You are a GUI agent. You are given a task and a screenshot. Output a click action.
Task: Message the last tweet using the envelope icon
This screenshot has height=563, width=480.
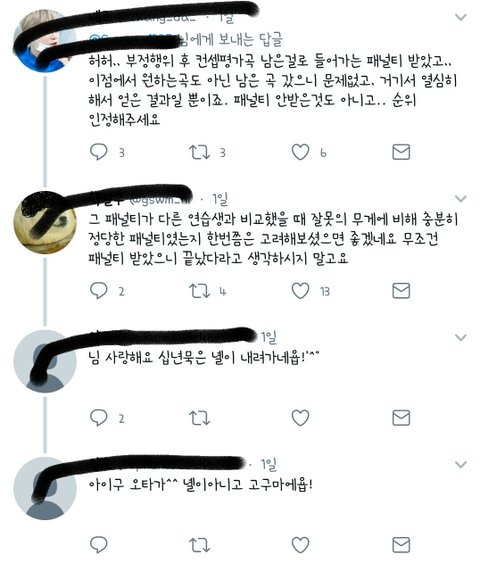(x=401, y=545)
